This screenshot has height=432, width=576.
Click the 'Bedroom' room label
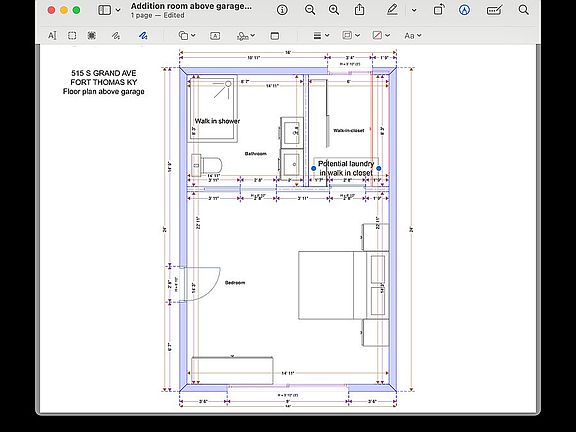click(x=235, y=282)
